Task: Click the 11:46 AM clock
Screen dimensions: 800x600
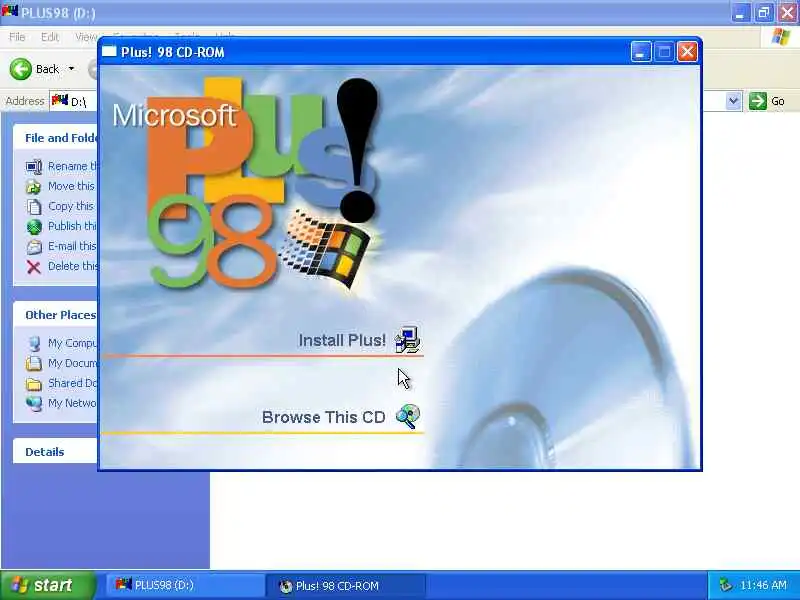Action: [x=763, y=585]
